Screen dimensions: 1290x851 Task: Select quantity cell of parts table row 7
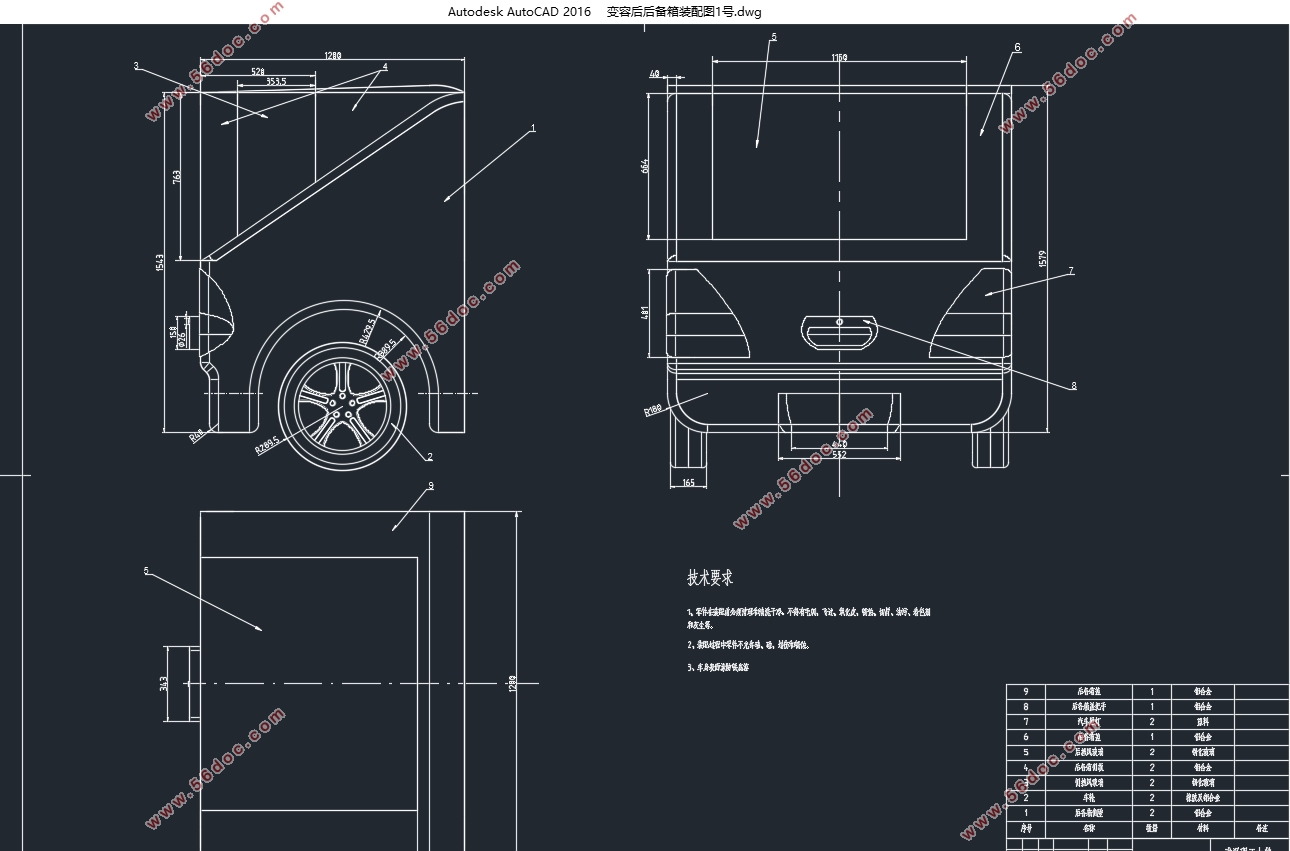pyautogui.click(x=1152, y=721)
